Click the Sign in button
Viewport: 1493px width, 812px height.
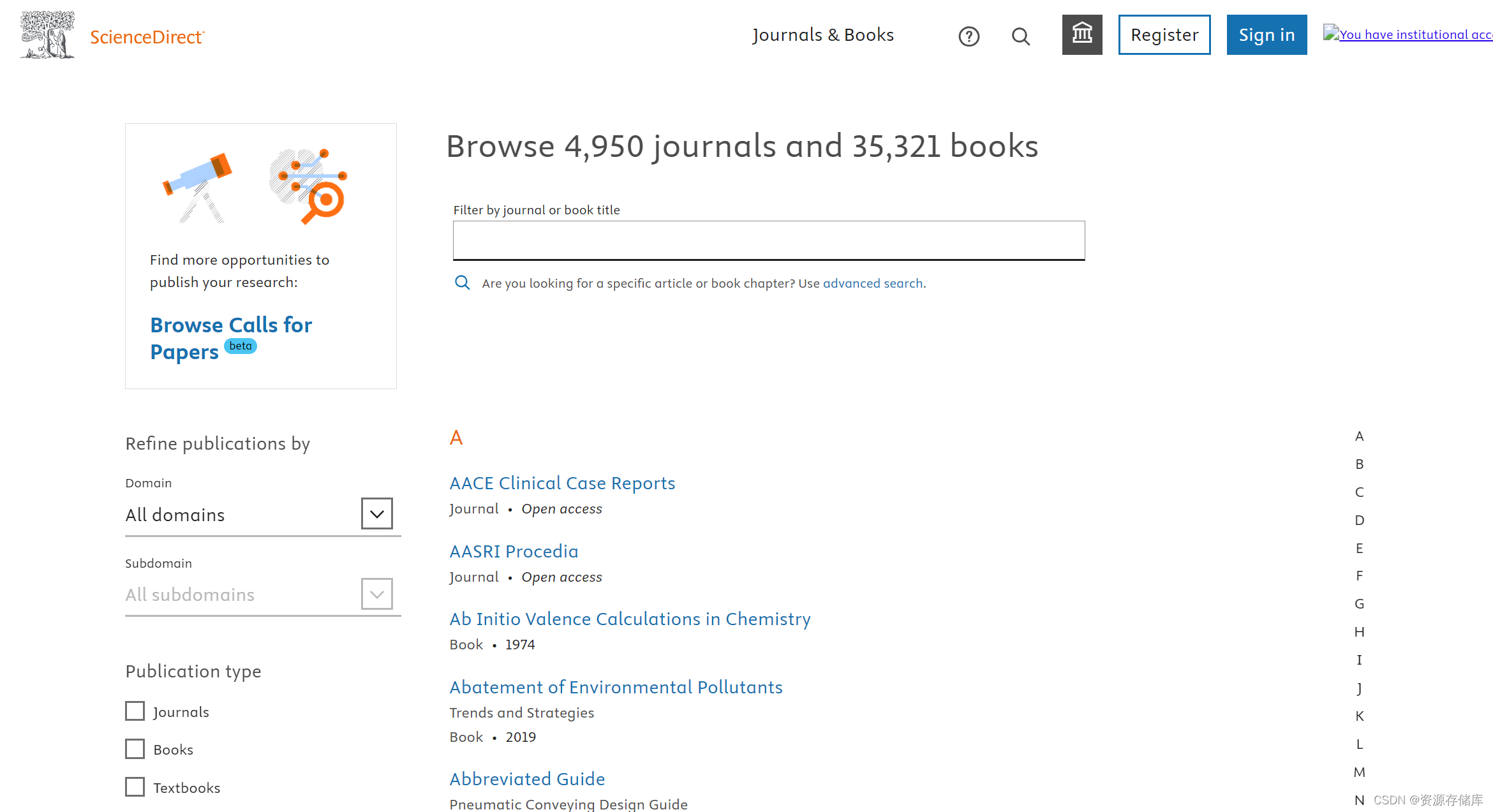click(1266, 34)
